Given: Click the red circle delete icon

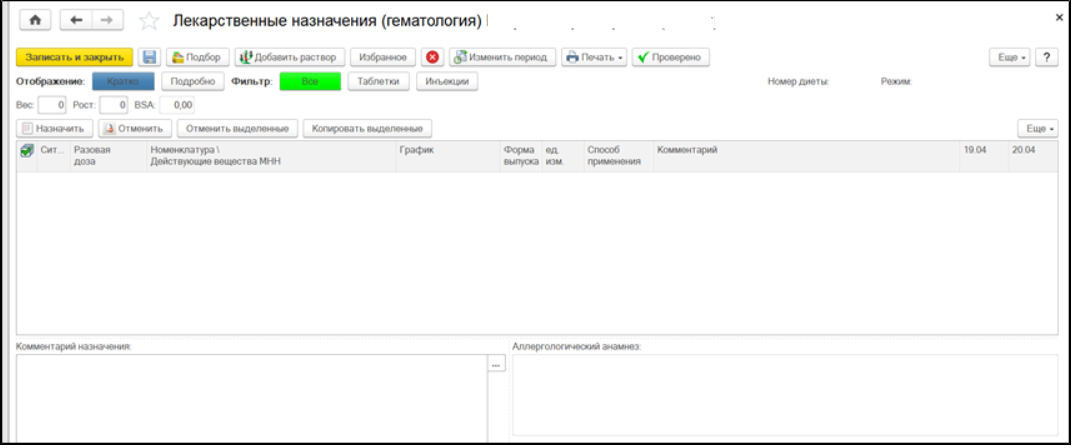Looking at the screenshot, I should [432, 57].
